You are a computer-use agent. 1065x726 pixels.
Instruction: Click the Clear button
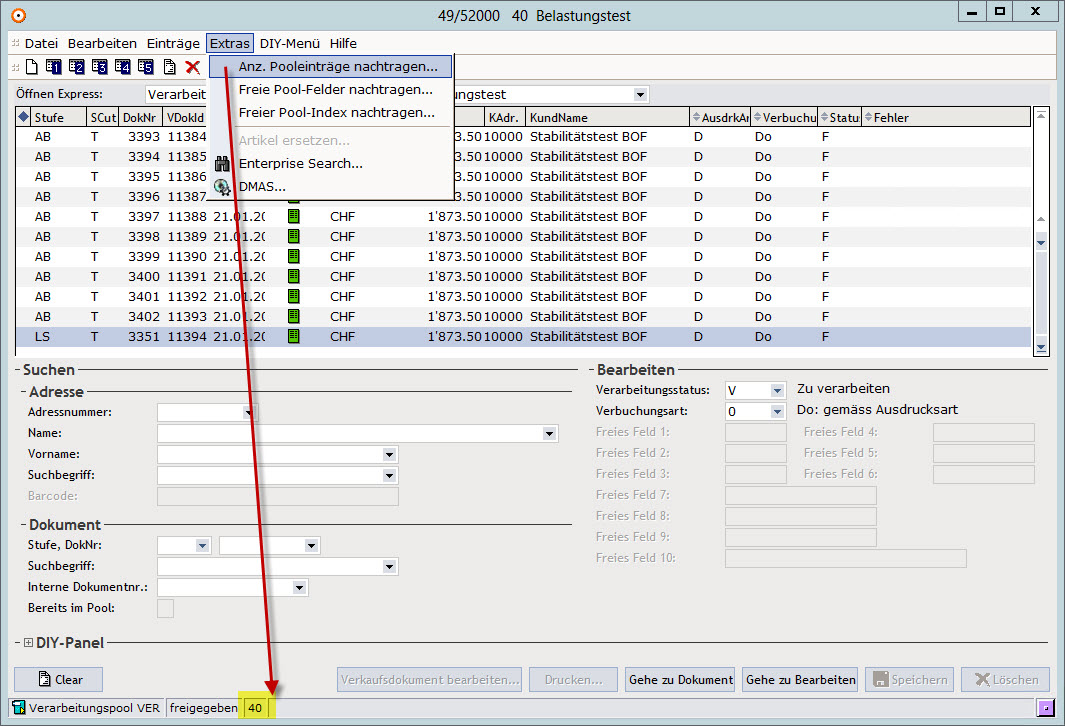tap(58, 680)
